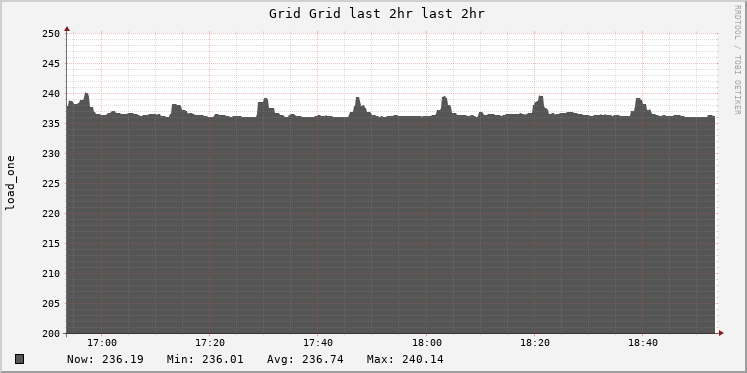Click the Avg: 236.74 statistic
The width and height of the screenshot is (747, 373).
[305, 359]
